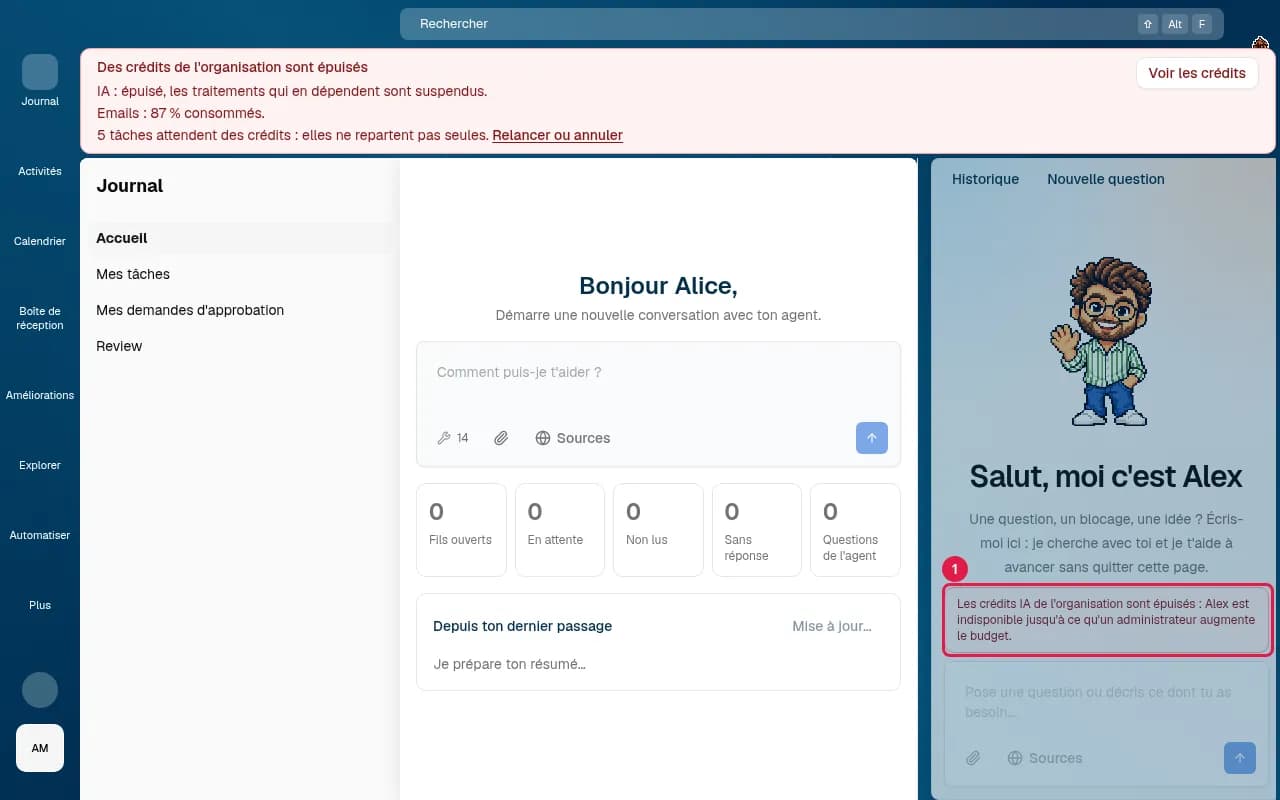Follow the Relancer ou annuler link
This screenshot has height=800, width=1280.
tap(558, 135)
